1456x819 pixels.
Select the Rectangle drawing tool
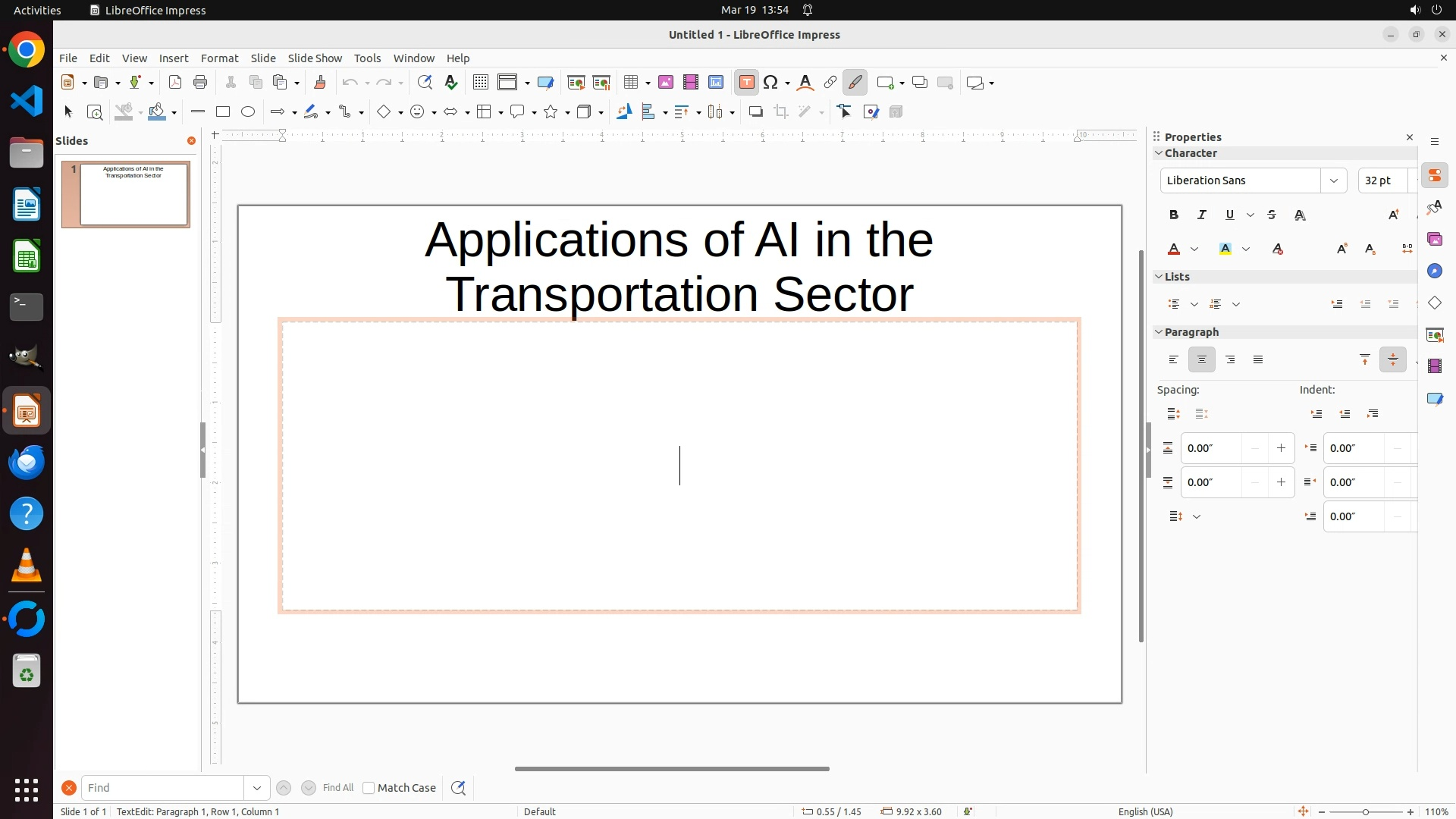pos(223,112)
